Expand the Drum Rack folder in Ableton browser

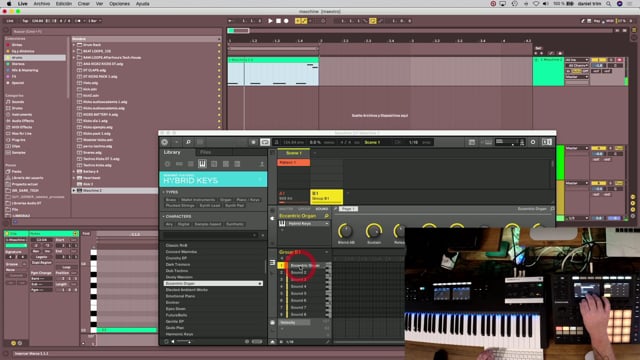[74, 45]
